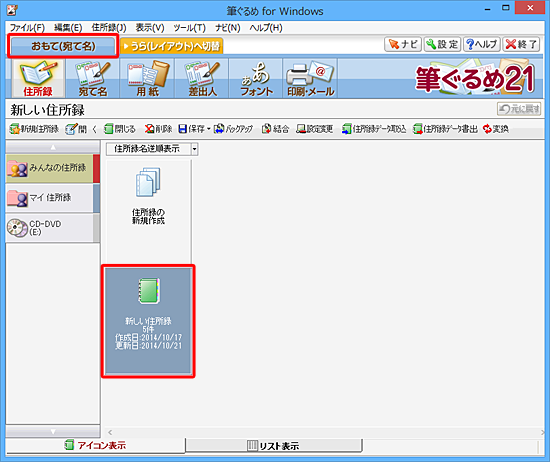The width and height of the screenshot is (550, 462).
Task: Open the ツール(T) menu
Action: [189, 28]
